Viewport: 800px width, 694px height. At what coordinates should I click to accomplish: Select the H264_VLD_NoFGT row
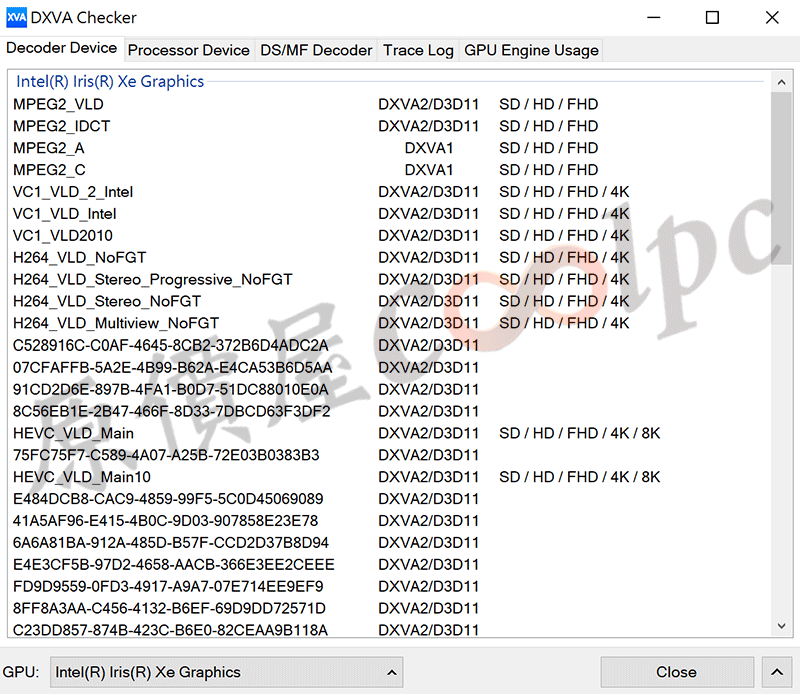pyautogui.click(x=389, y=258)
